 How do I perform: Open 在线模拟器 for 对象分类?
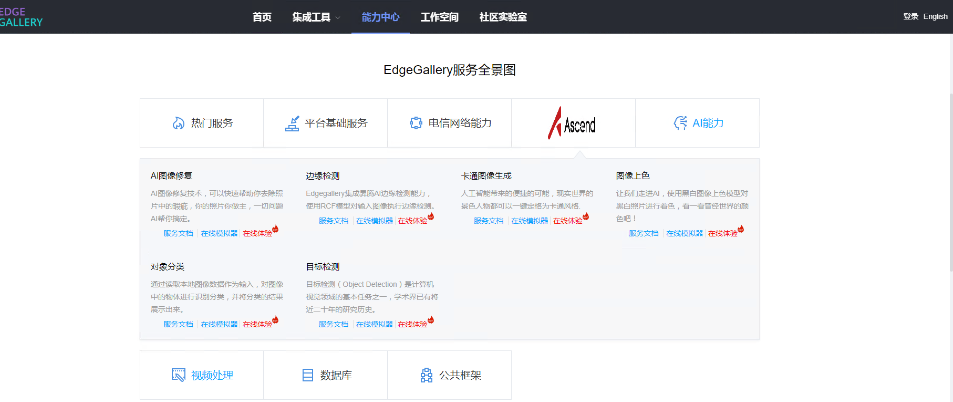coord(219,324)
